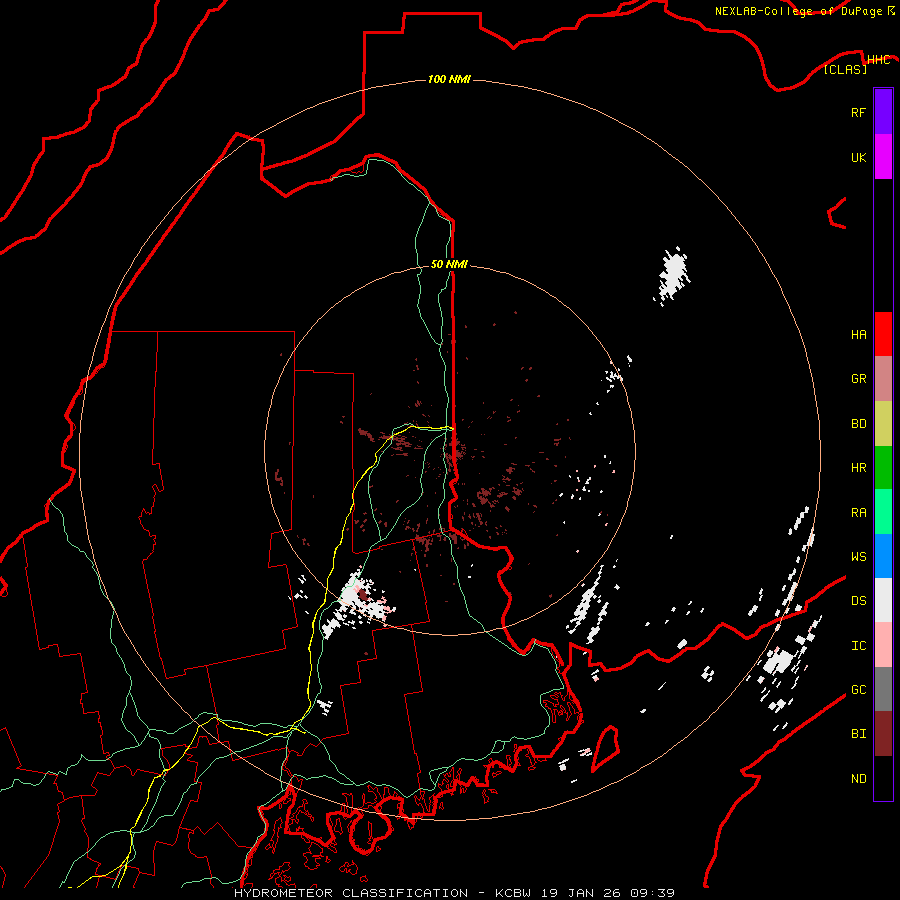Screen dimensions: 900x900
Task: Click the WS blue legend swatch
Action: [883, 556]
